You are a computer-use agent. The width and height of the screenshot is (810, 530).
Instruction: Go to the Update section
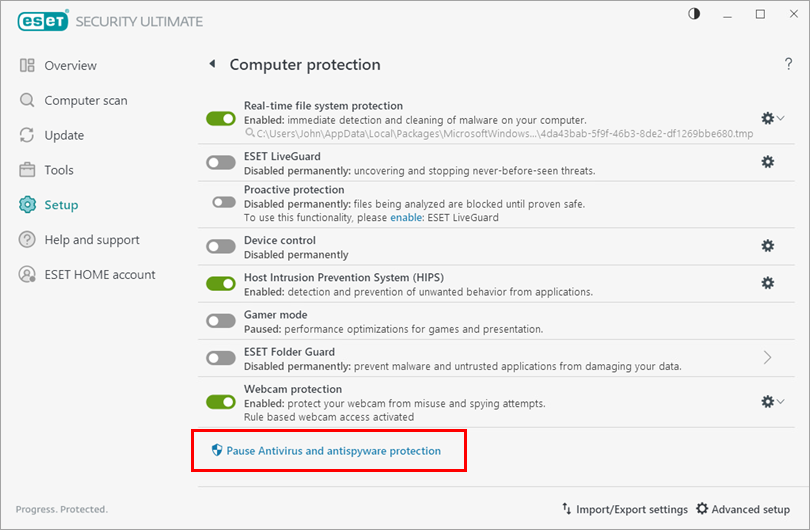click(x=64, y=135)
